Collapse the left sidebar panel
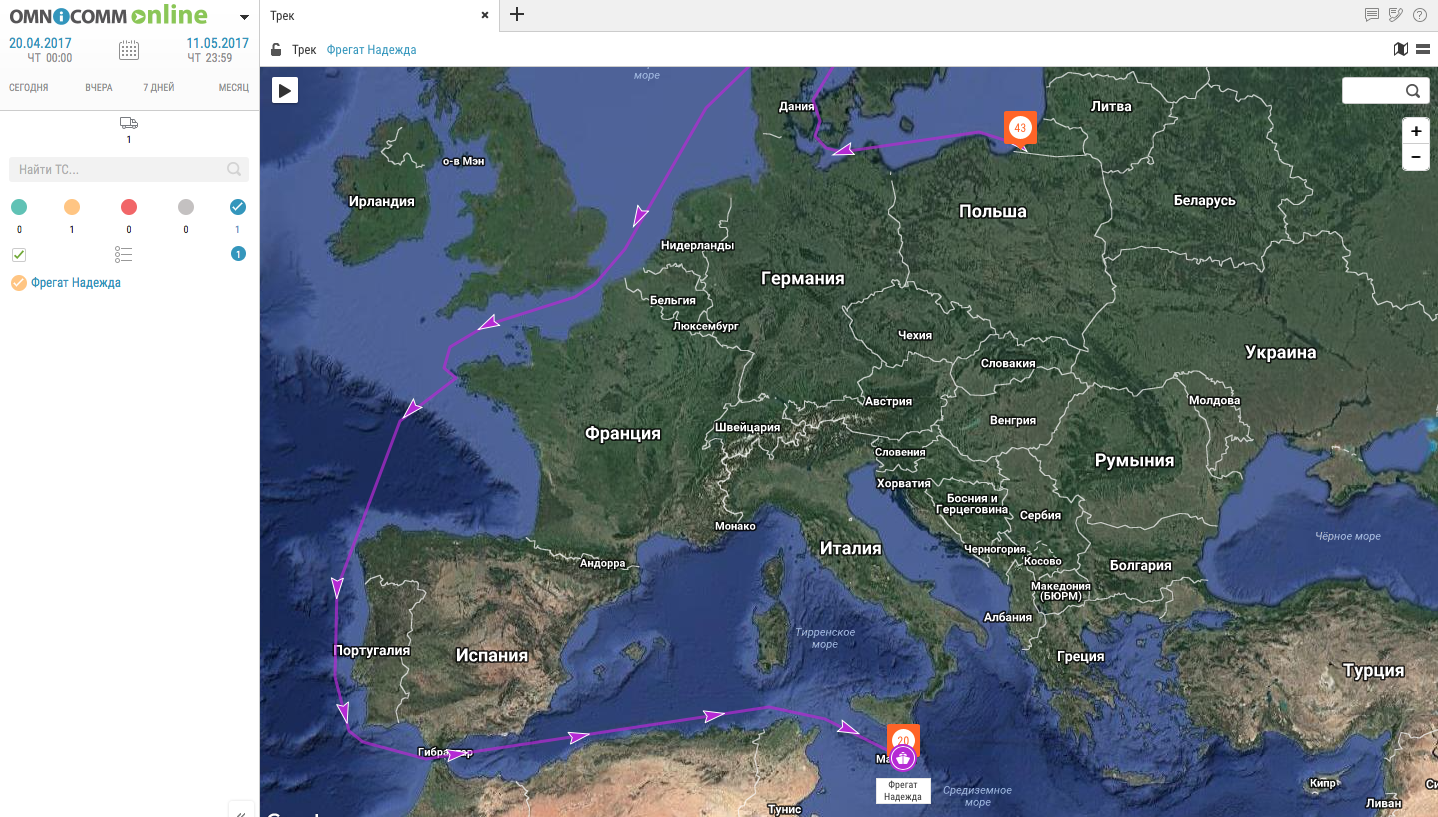 [x=241, y=812]
